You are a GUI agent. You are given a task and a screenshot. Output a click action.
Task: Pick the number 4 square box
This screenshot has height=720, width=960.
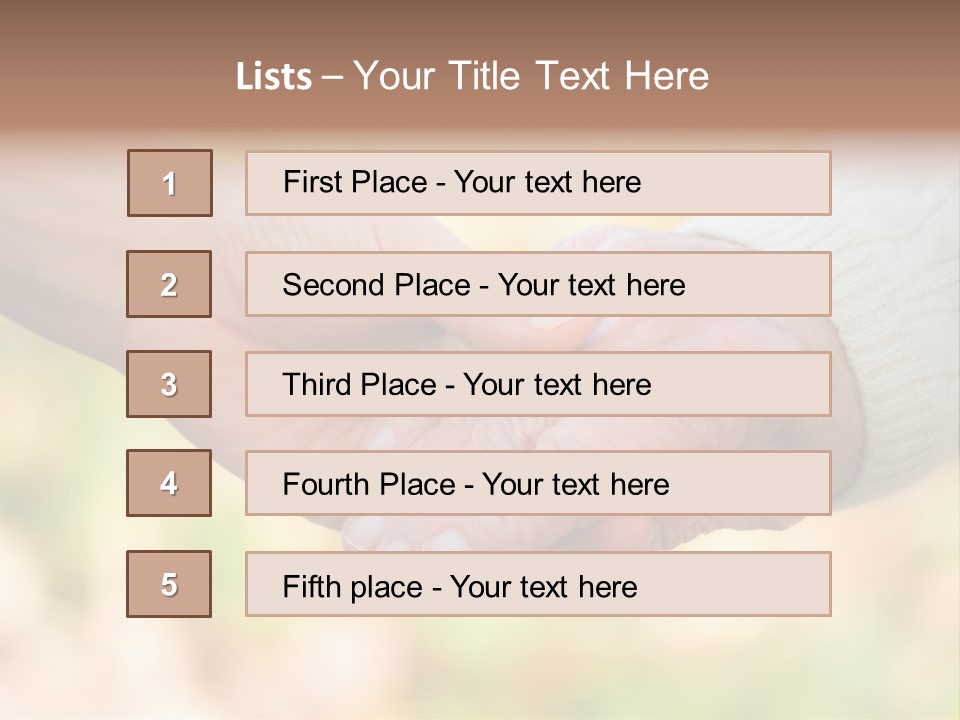coord(169,483)
